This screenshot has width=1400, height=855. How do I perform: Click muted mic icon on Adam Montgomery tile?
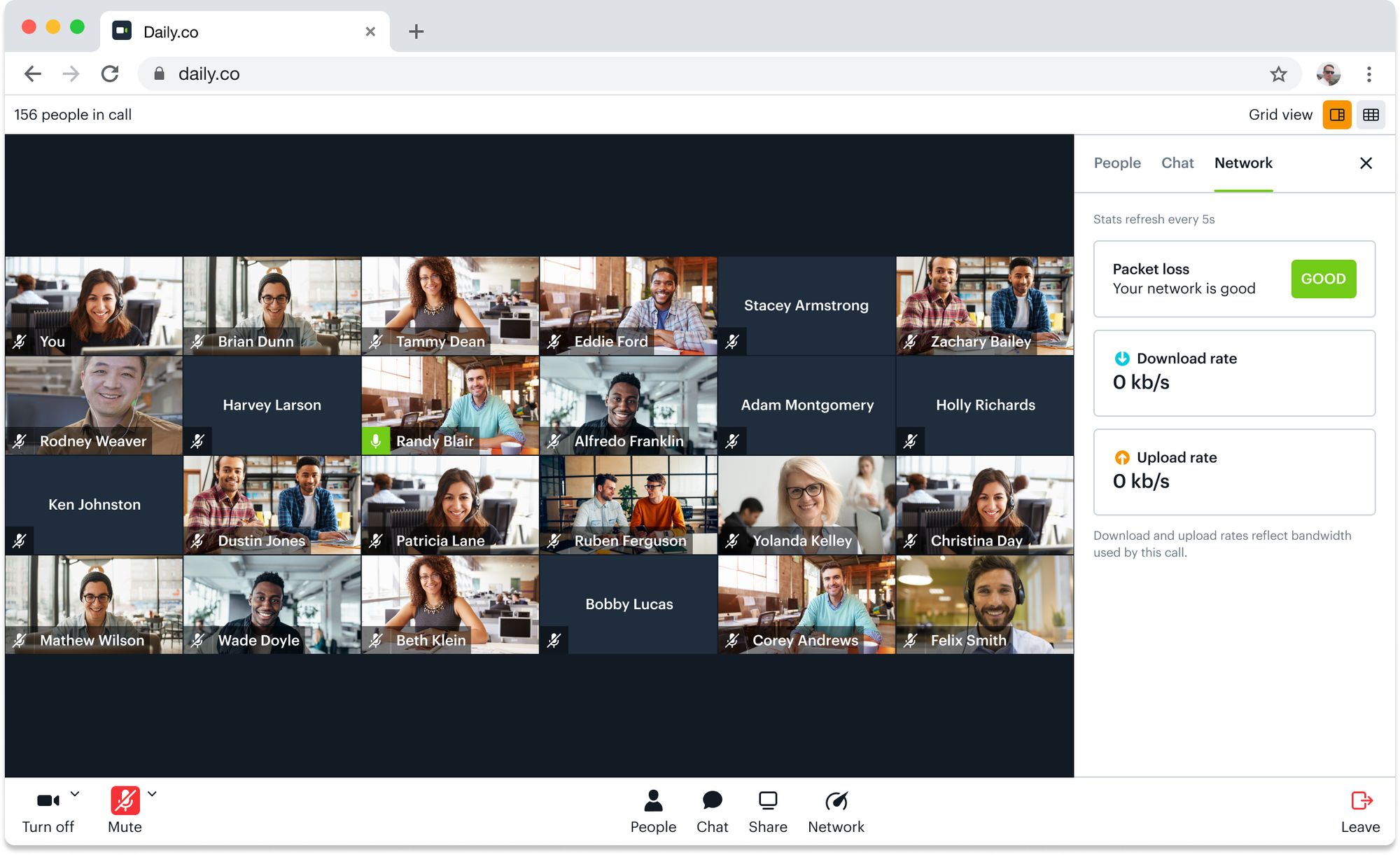(x=732, y=441)
